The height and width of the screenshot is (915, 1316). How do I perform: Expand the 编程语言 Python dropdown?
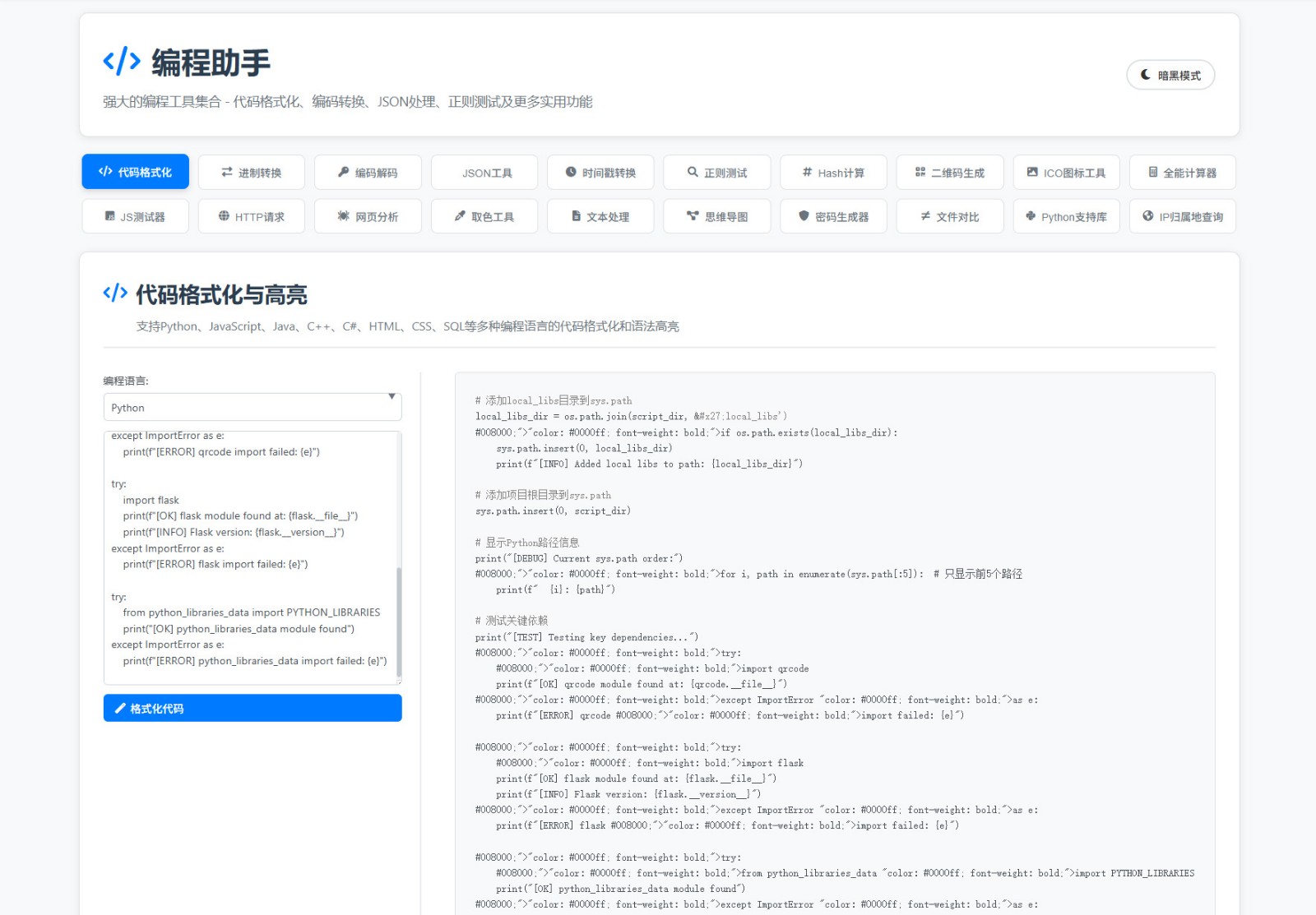click(252, 408)
